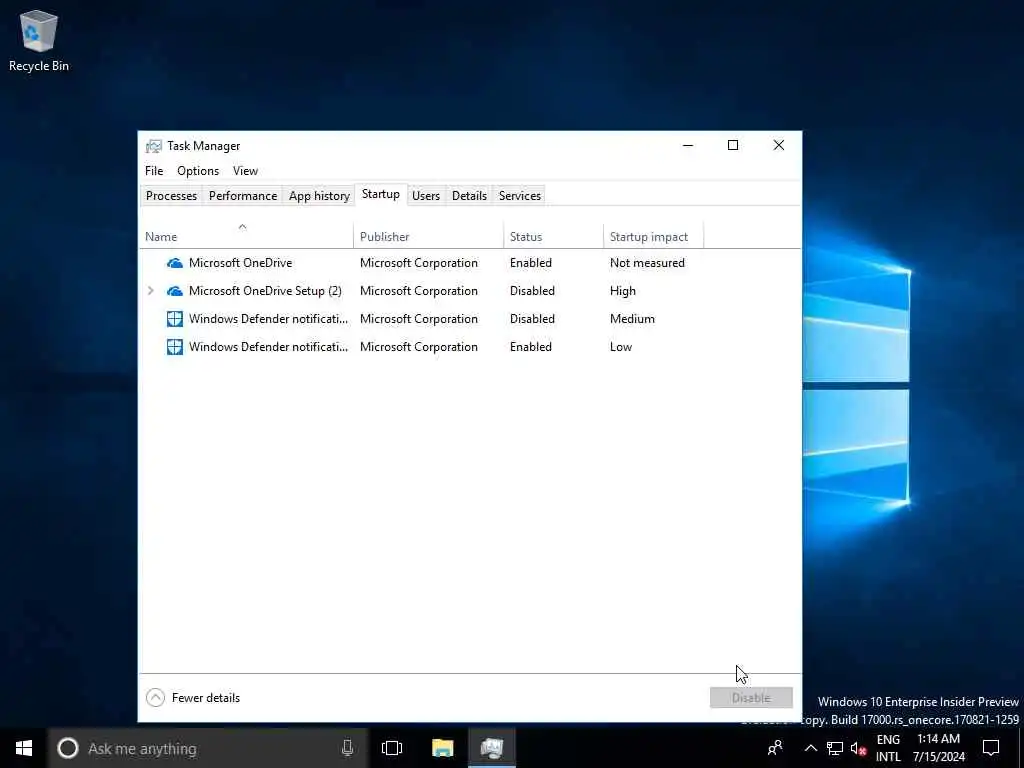Switch to the Users tab
The height and width of the screenshot is (768, 1024).
(426, 196)
